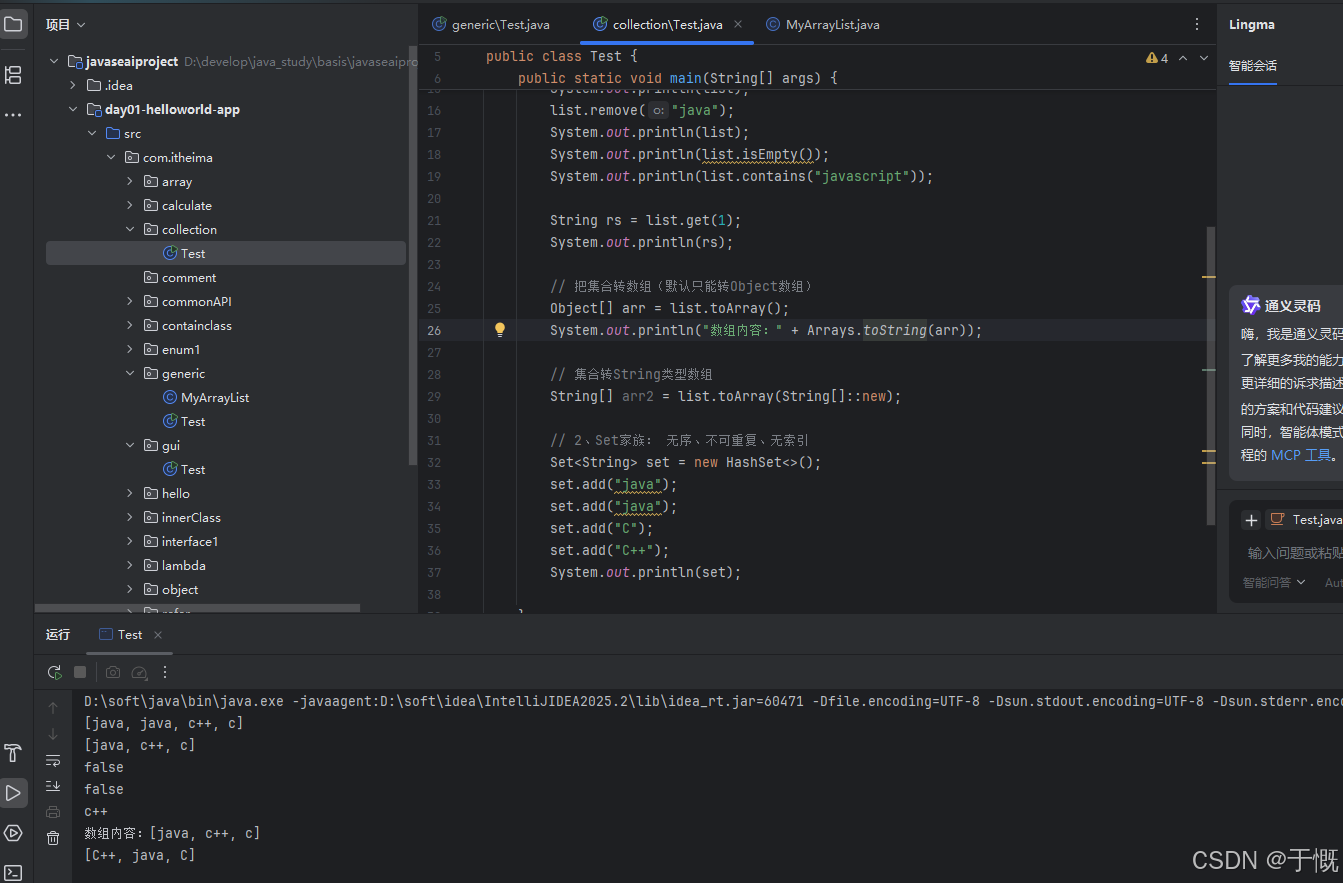Open run toolbar more options
The width and height of the screenshot is (1343, 883).
[166, 672]
